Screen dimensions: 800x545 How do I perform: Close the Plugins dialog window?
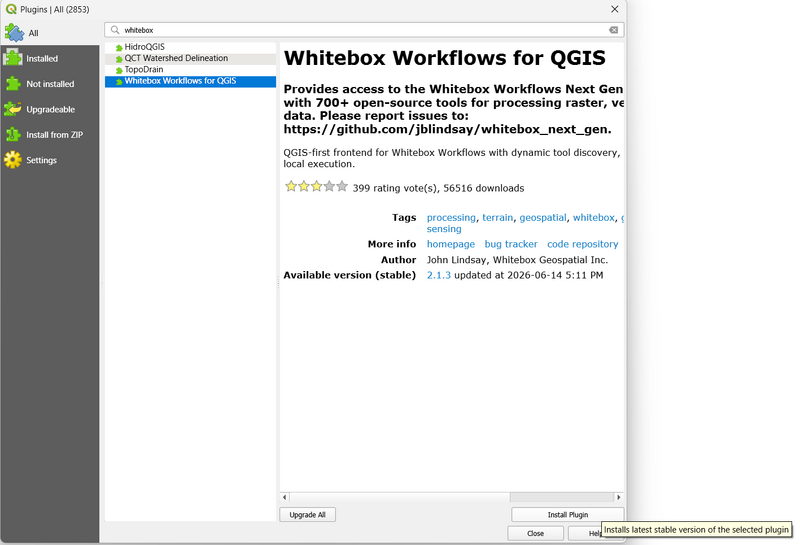[614, 9]
